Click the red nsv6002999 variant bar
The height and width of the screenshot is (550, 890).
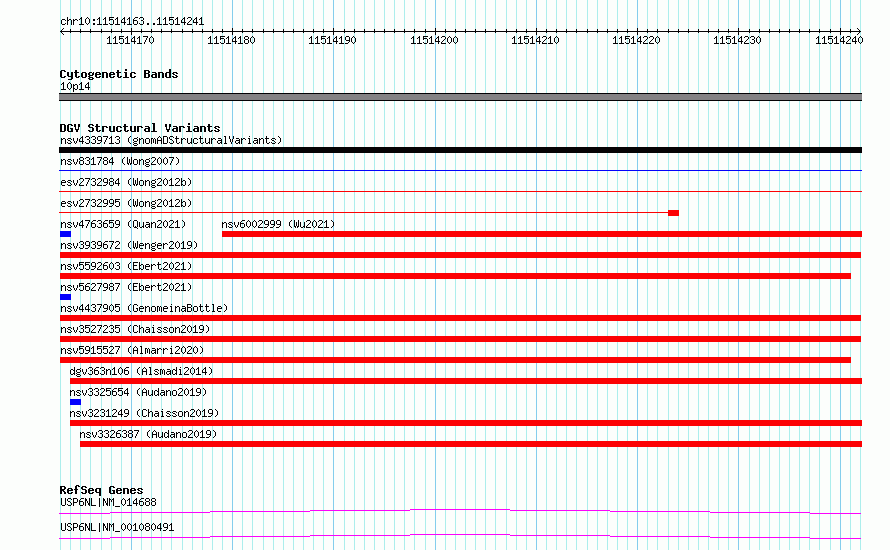542,234
